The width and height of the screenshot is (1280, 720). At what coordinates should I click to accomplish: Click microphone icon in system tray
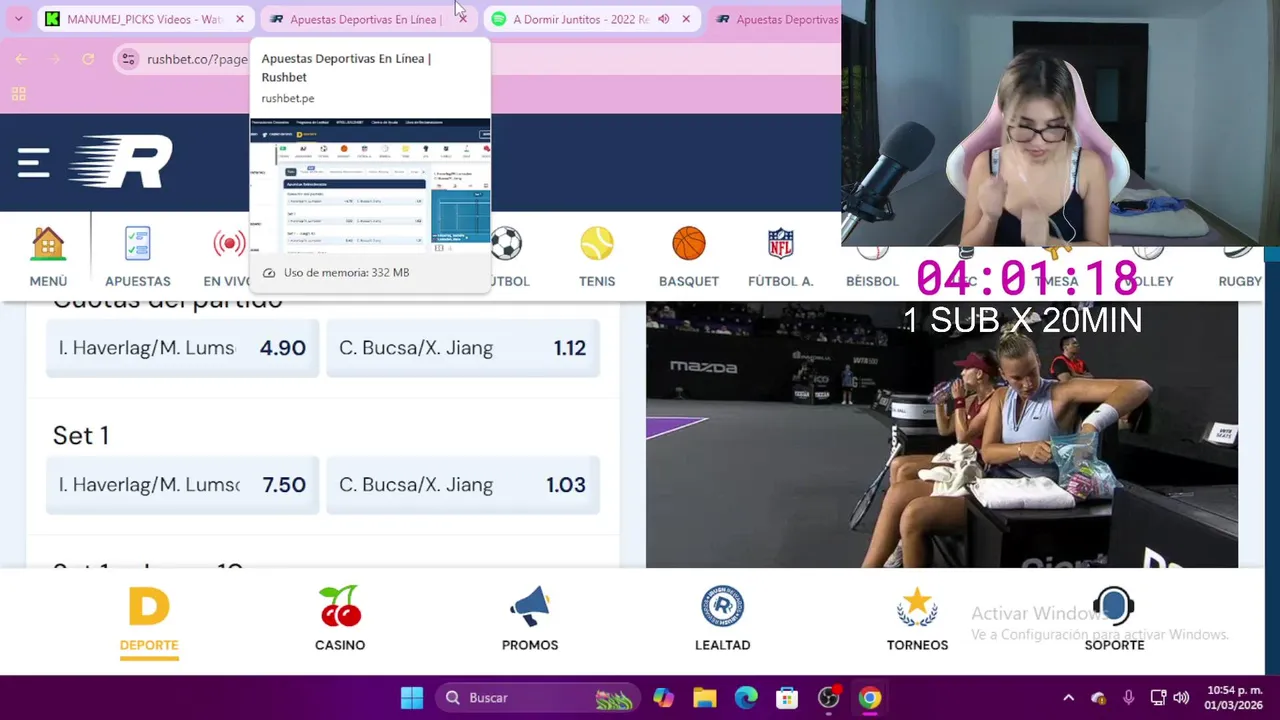coord(1128,698)
